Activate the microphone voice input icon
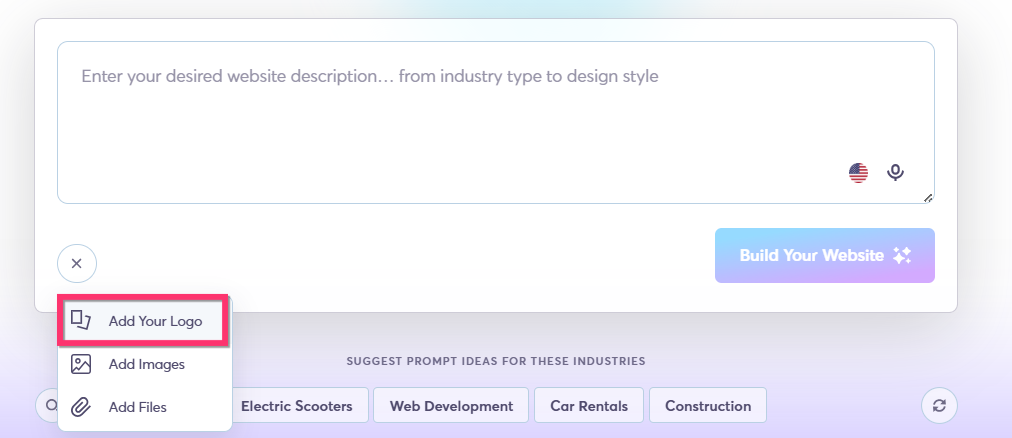 tap(895, 172)
